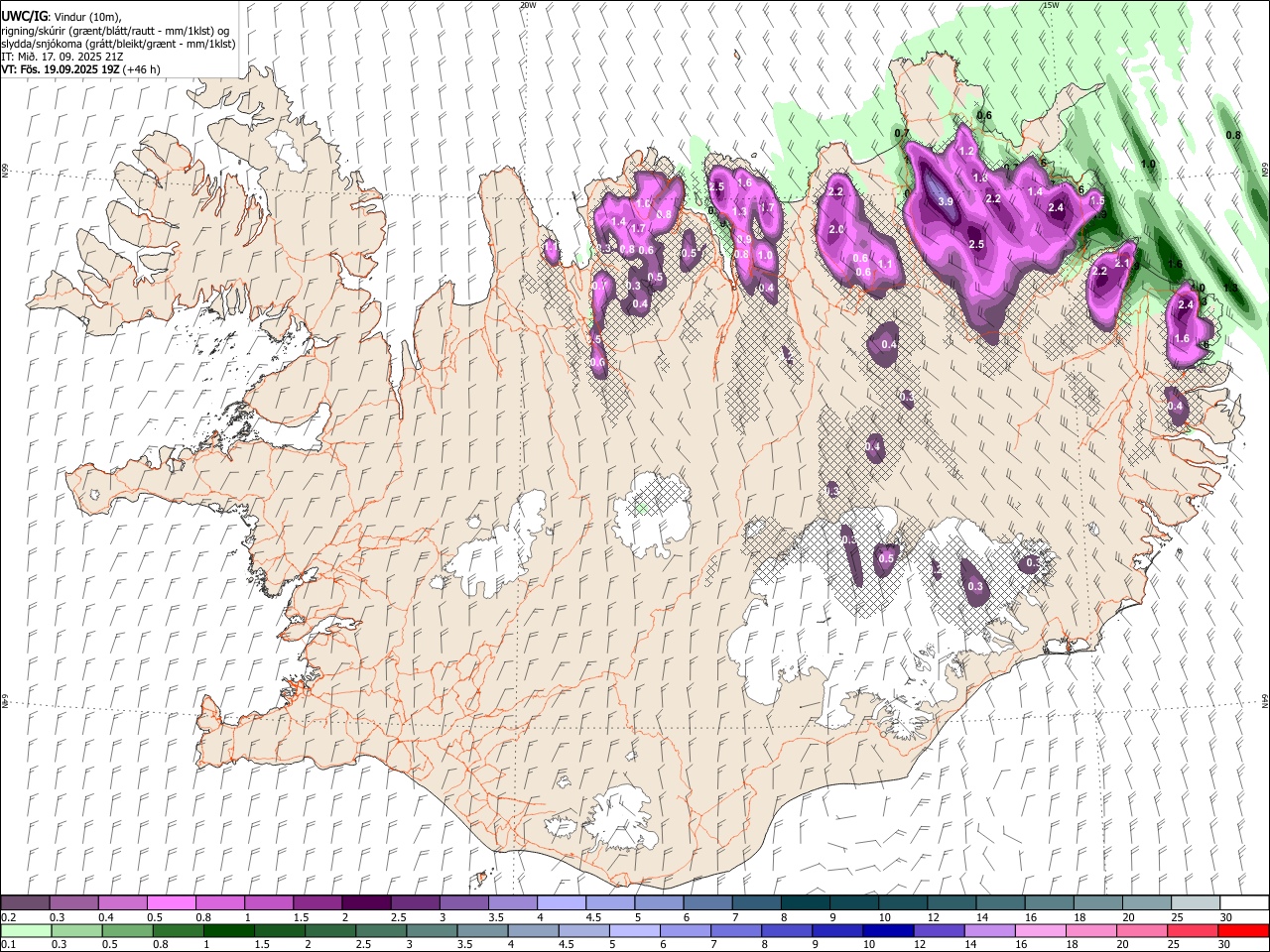Click the '3.9' peak snowfall value
1270x952 pixels.
tap(946, 201)
